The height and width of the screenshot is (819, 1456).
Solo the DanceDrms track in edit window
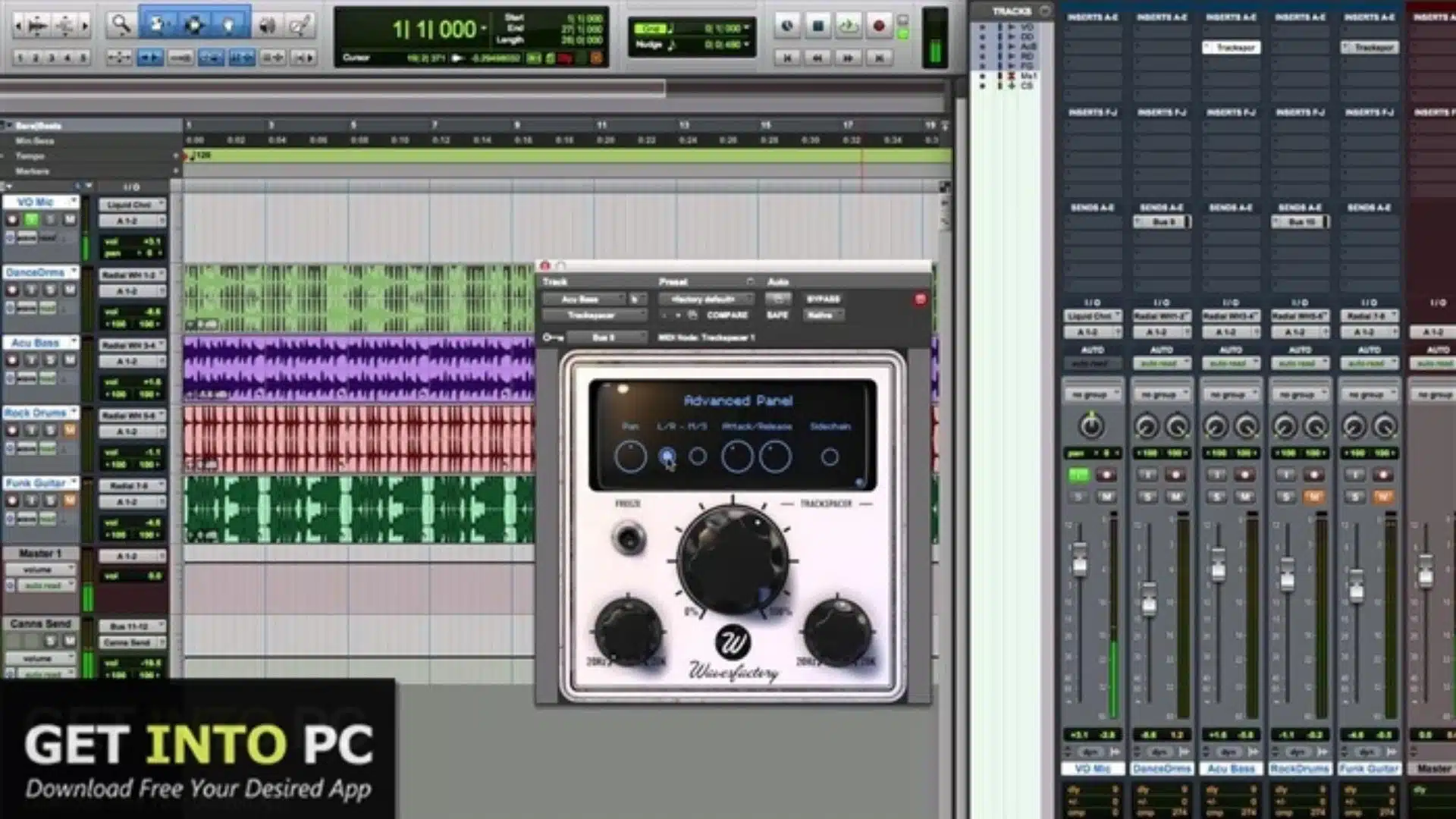(51, 290)
